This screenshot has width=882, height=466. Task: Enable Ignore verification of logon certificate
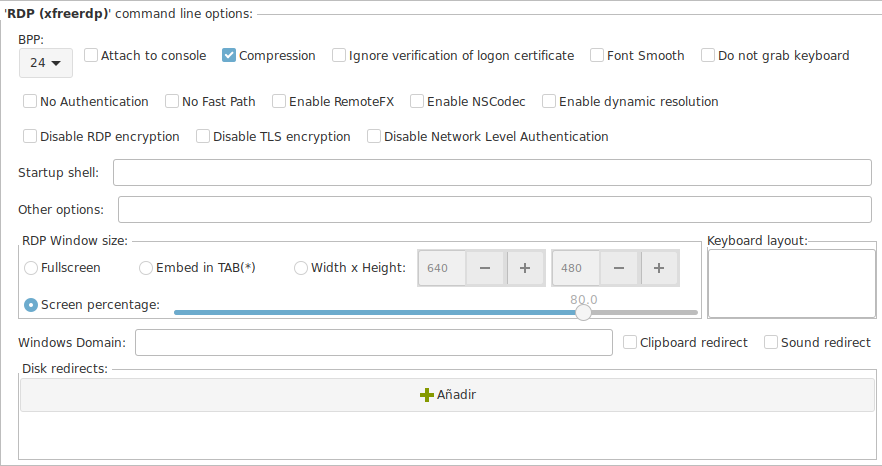(x=339, y=55)
